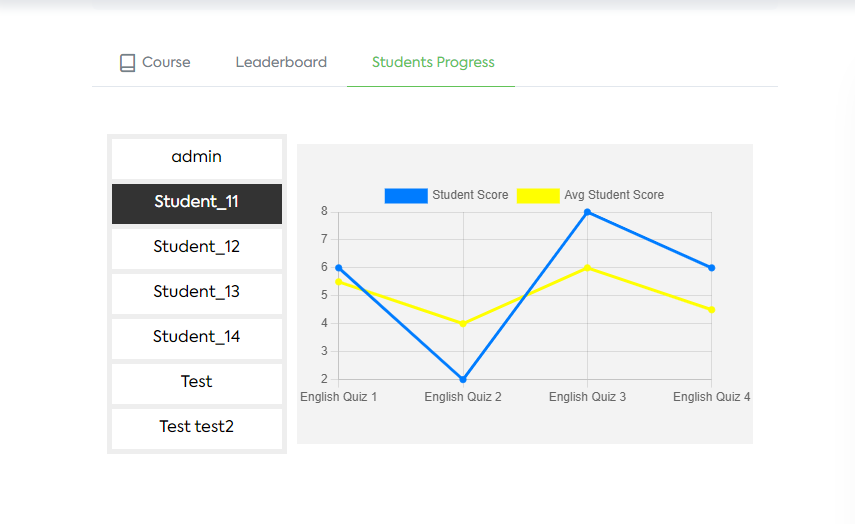Viewport: 855px width, 524px height.
Task: Toggle the yellow Avg Student Score swatch
Action: coord(538,196)
